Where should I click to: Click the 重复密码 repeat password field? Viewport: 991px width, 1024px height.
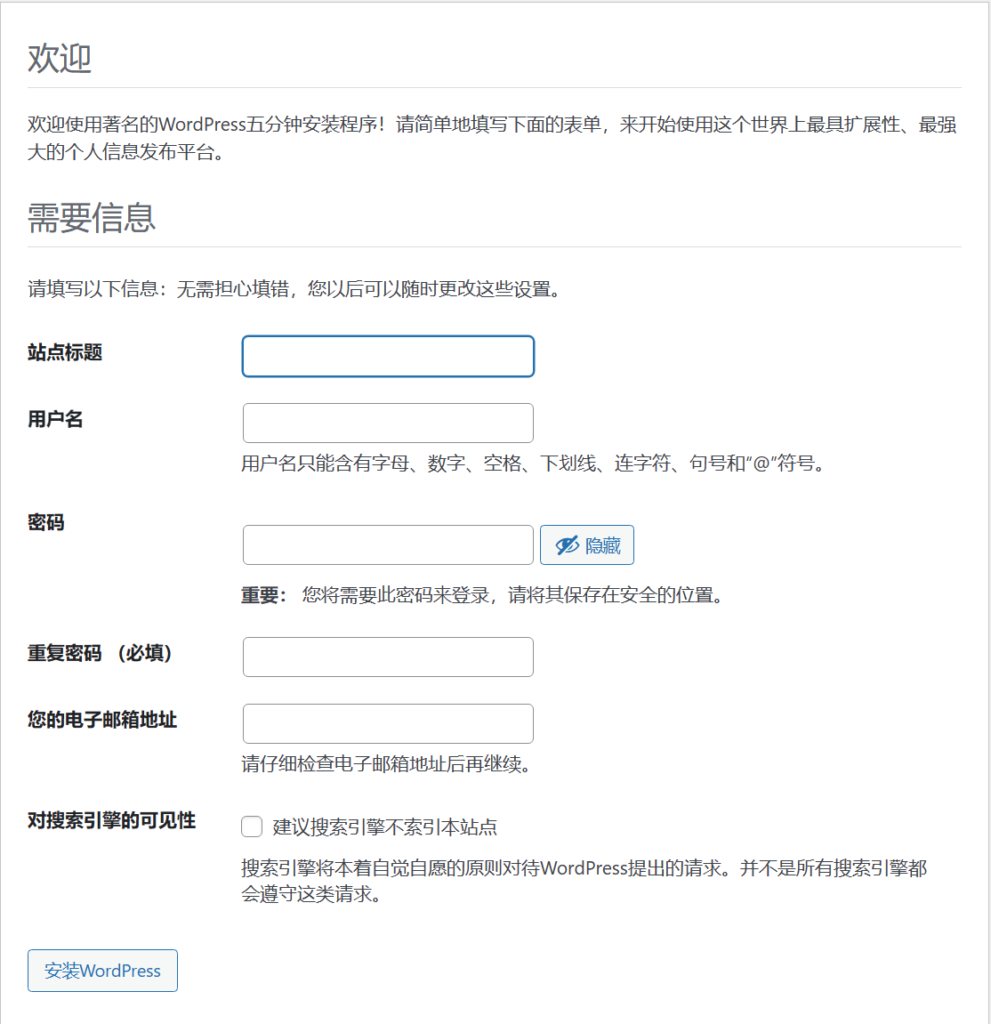388,657
